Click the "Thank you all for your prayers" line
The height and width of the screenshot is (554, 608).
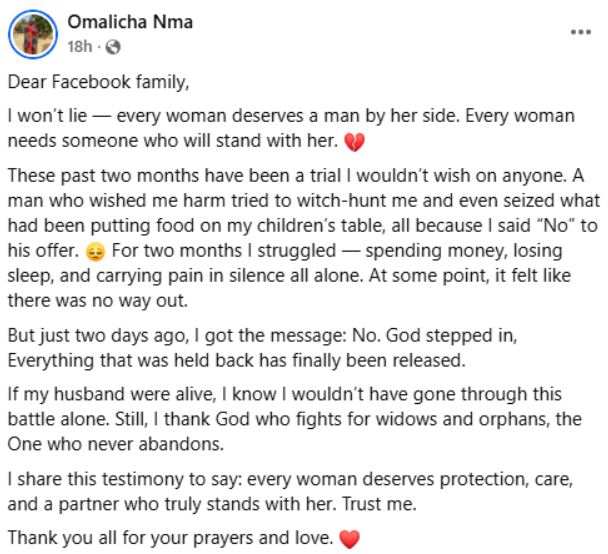click(x=170, y=538)
